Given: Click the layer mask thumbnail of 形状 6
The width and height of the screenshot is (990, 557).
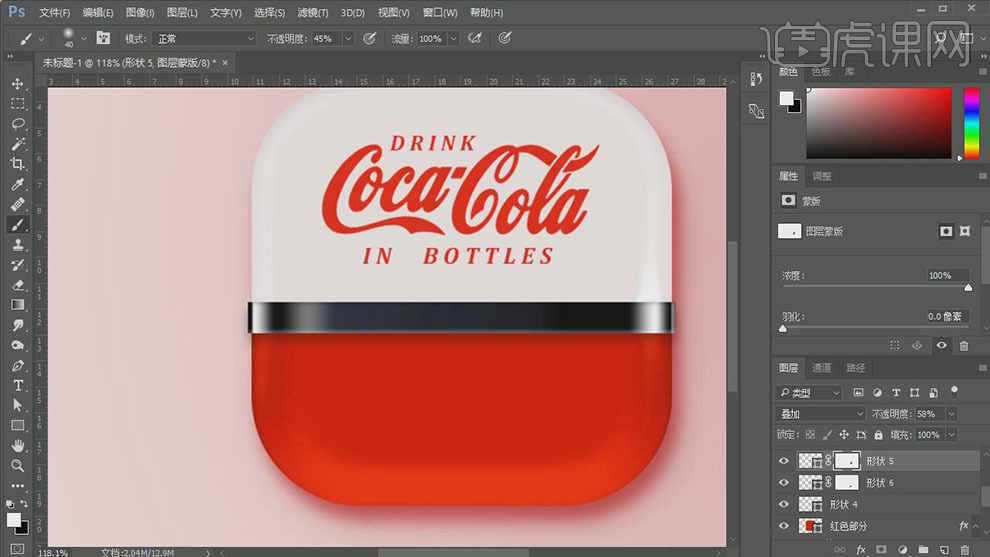Looking at the screenshot, I should pos(846,483).
